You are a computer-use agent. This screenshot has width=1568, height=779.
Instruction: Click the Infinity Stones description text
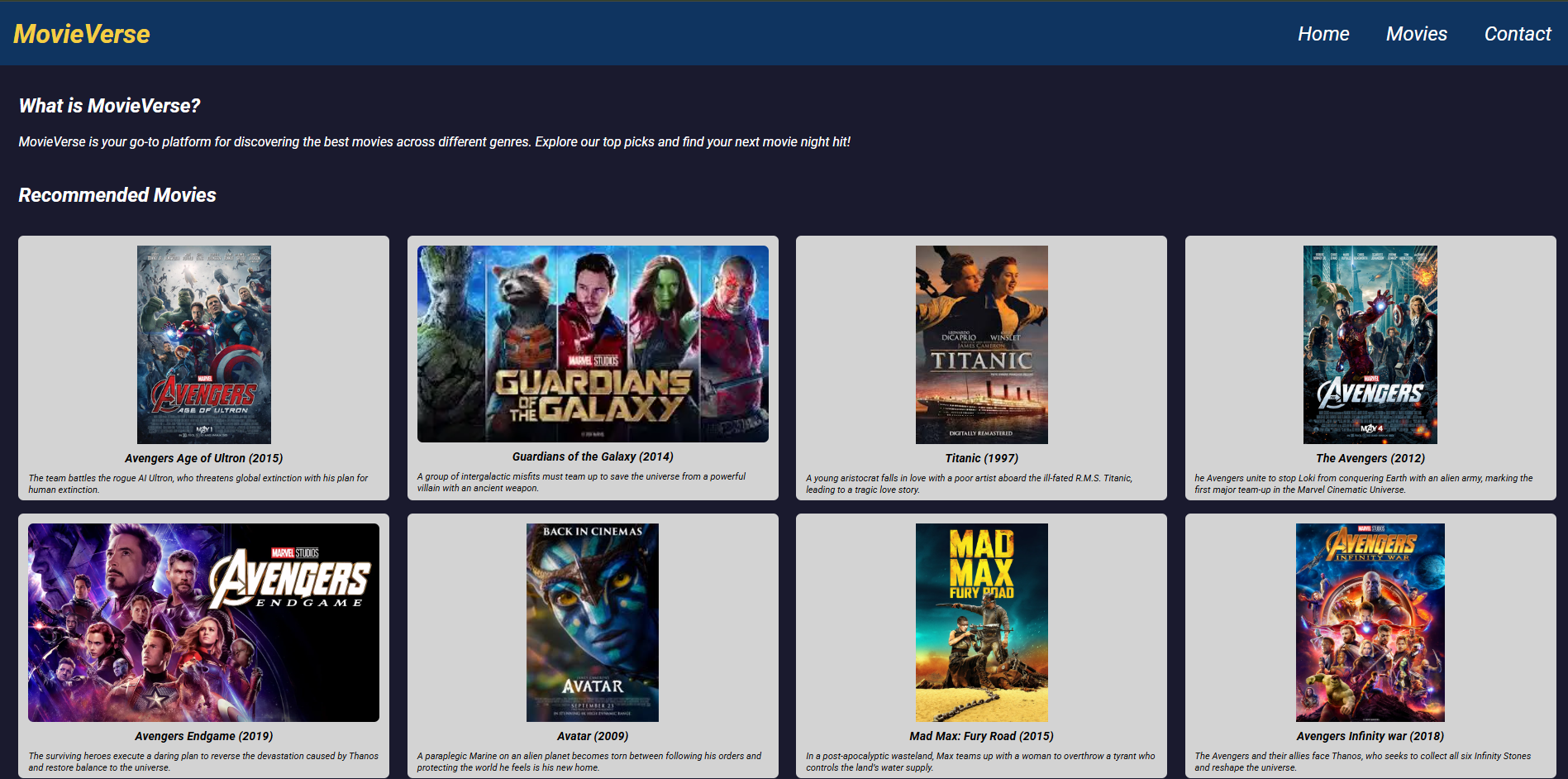(1363, 762)
